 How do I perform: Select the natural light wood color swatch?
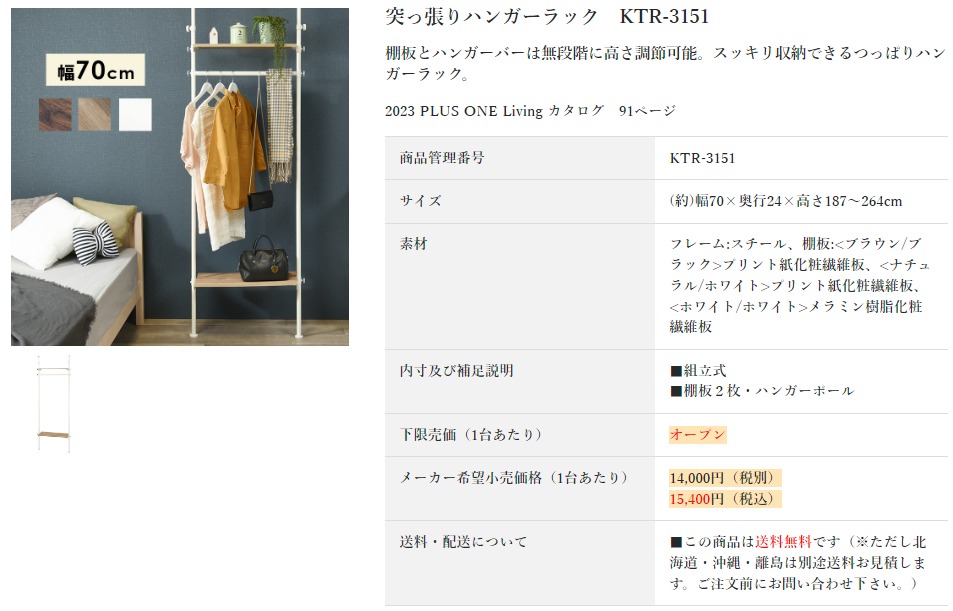coord(94,114)
